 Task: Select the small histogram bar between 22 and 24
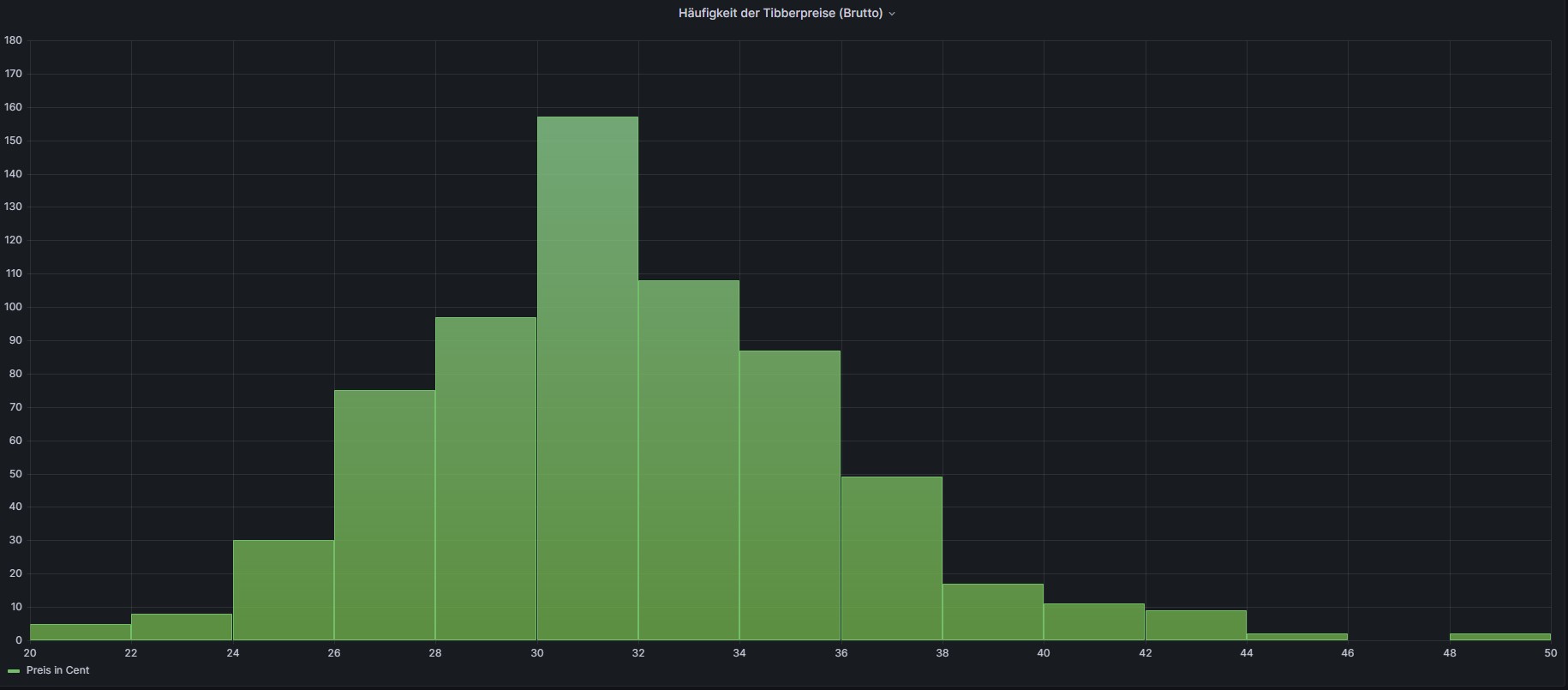pyautogui.click(x=182, y=627)
